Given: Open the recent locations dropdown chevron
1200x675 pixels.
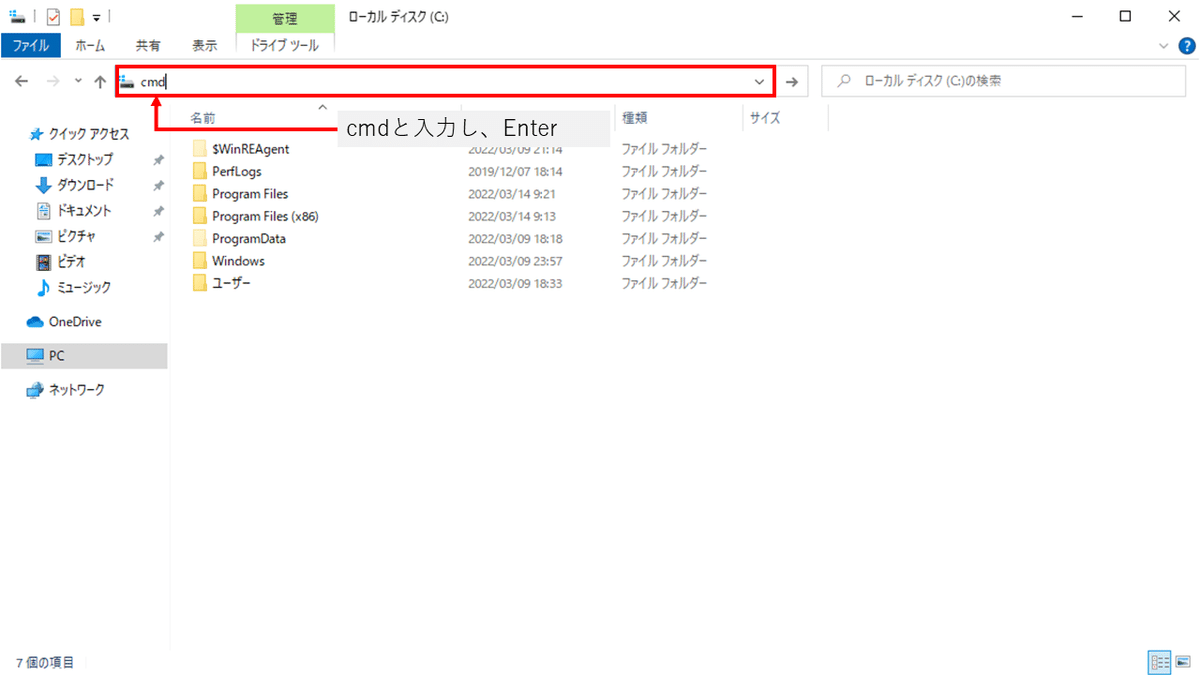Looking at the screenshot, I should (78, 82).
